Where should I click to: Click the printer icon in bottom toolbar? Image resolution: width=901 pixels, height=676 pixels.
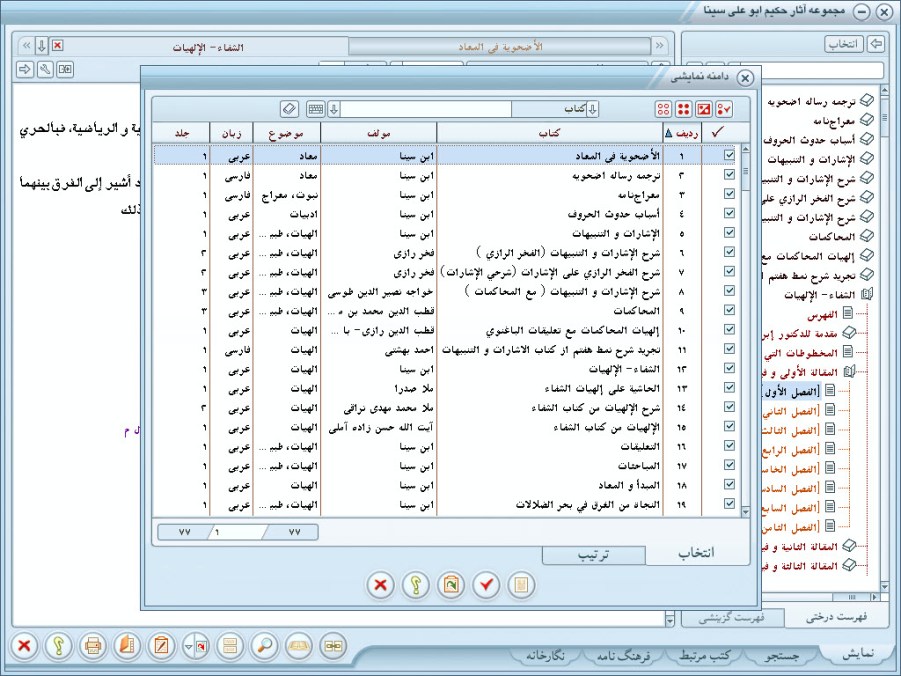[x=93, y=645]
